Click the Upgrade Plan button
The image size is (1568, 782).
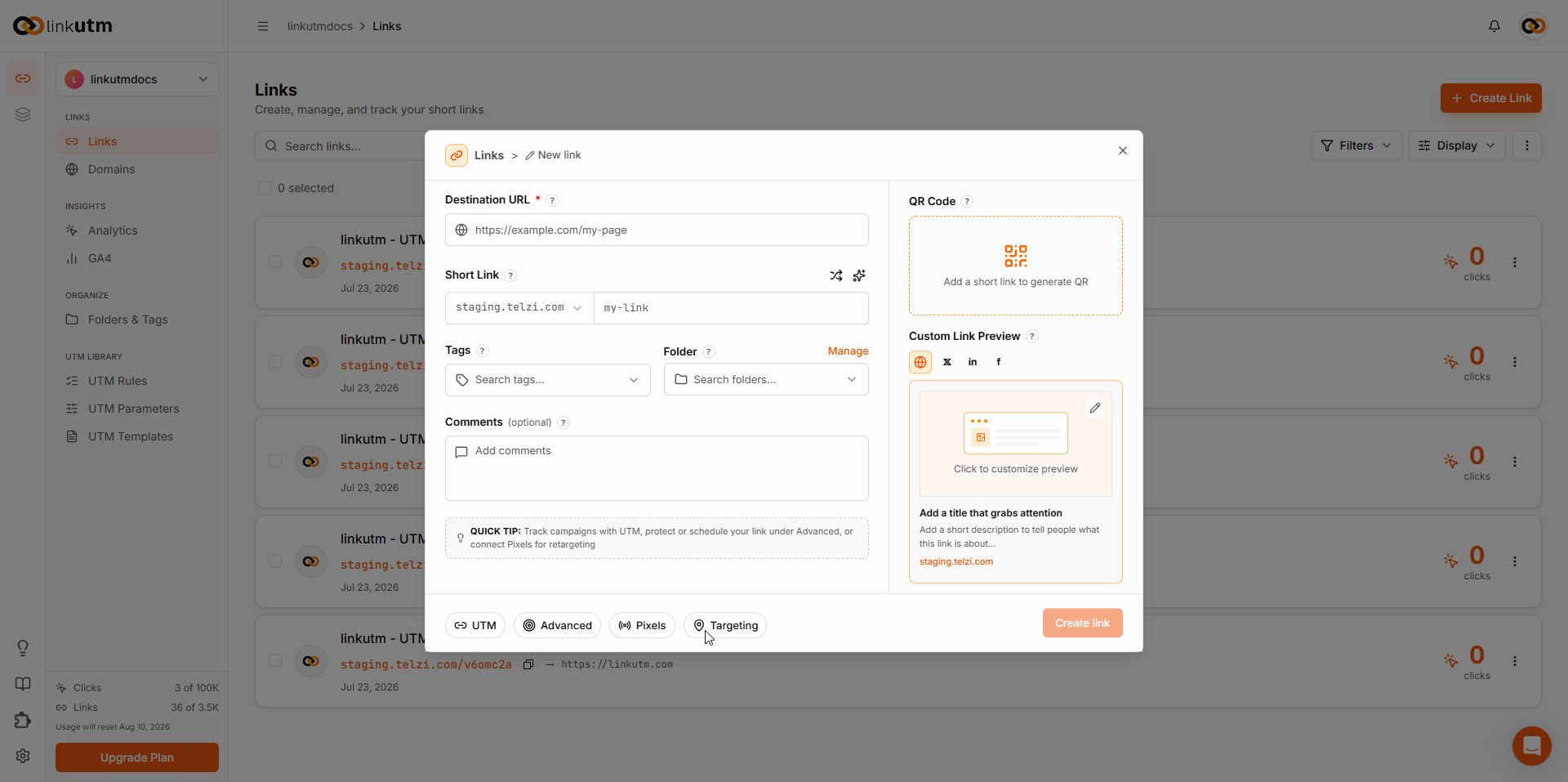click(137, 757)
